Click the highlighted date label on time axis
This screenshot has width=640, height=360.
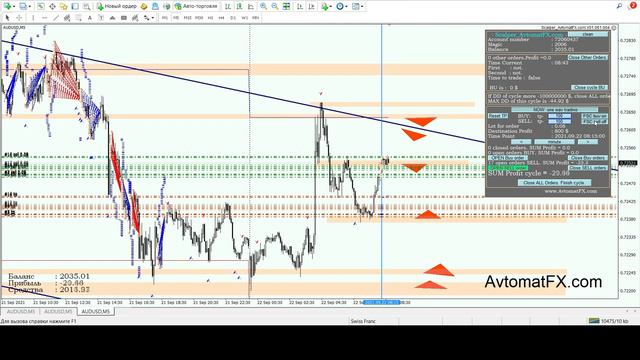click(381, 302)
